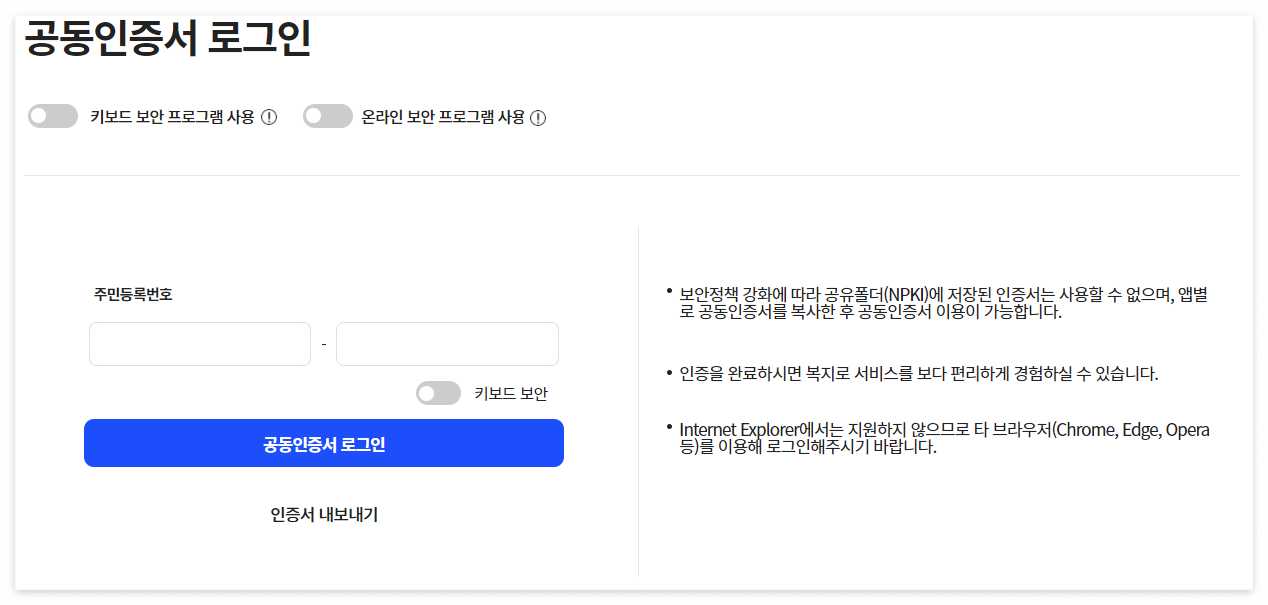Activate keyboard security for the resident number field
The width and height of the screenshot is (1268, 605).
coord(438,393)
